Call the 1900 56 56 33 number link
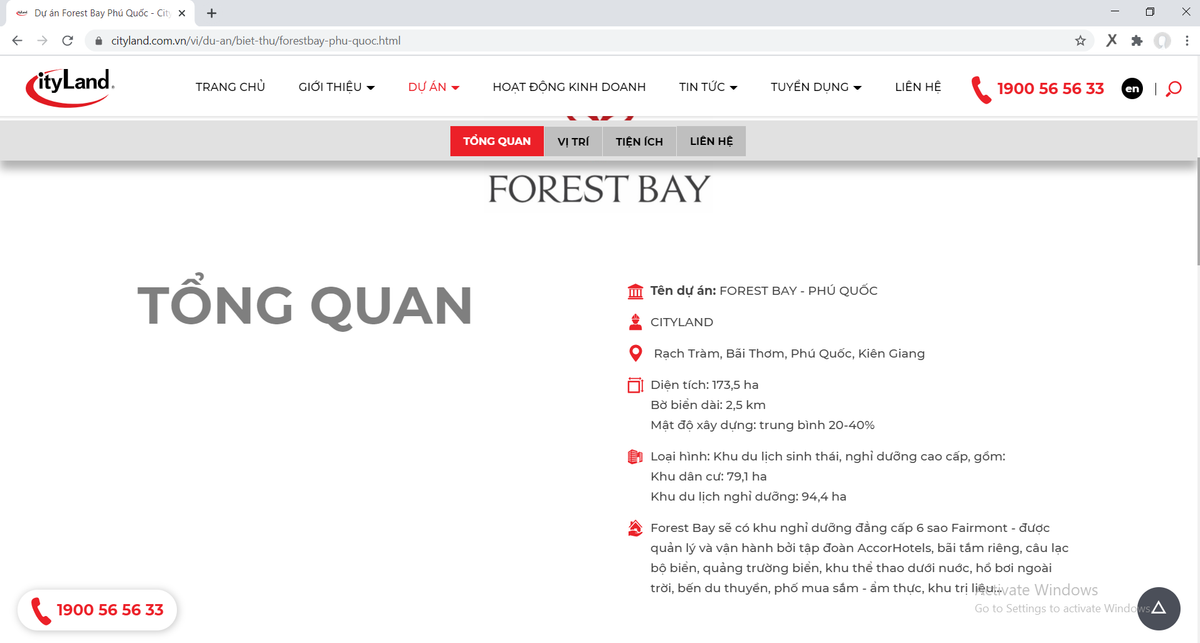 (1050, 88)
